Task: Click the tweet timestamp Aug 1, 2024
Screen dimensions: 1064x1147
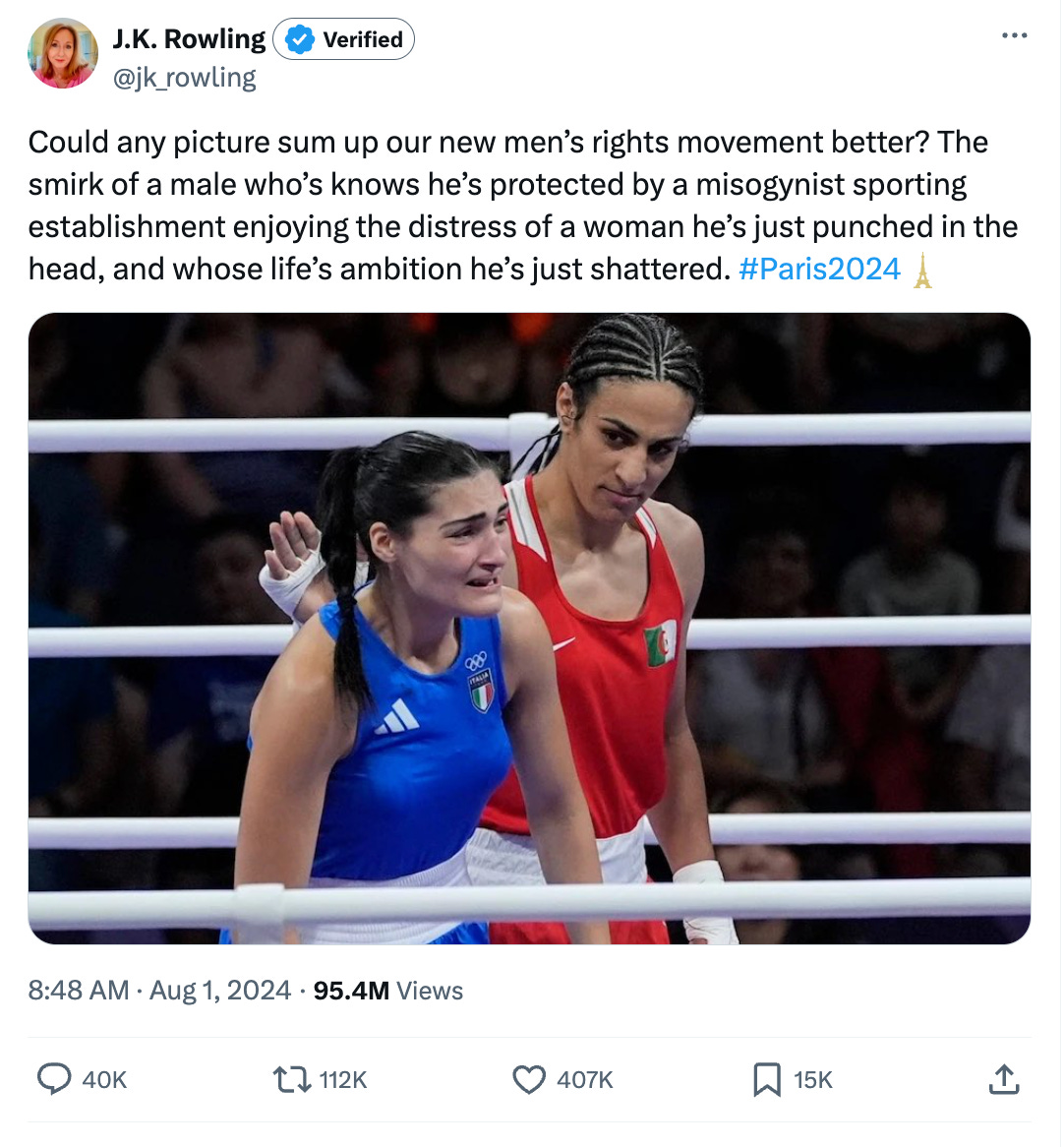Action: click(x=221, y=991)
